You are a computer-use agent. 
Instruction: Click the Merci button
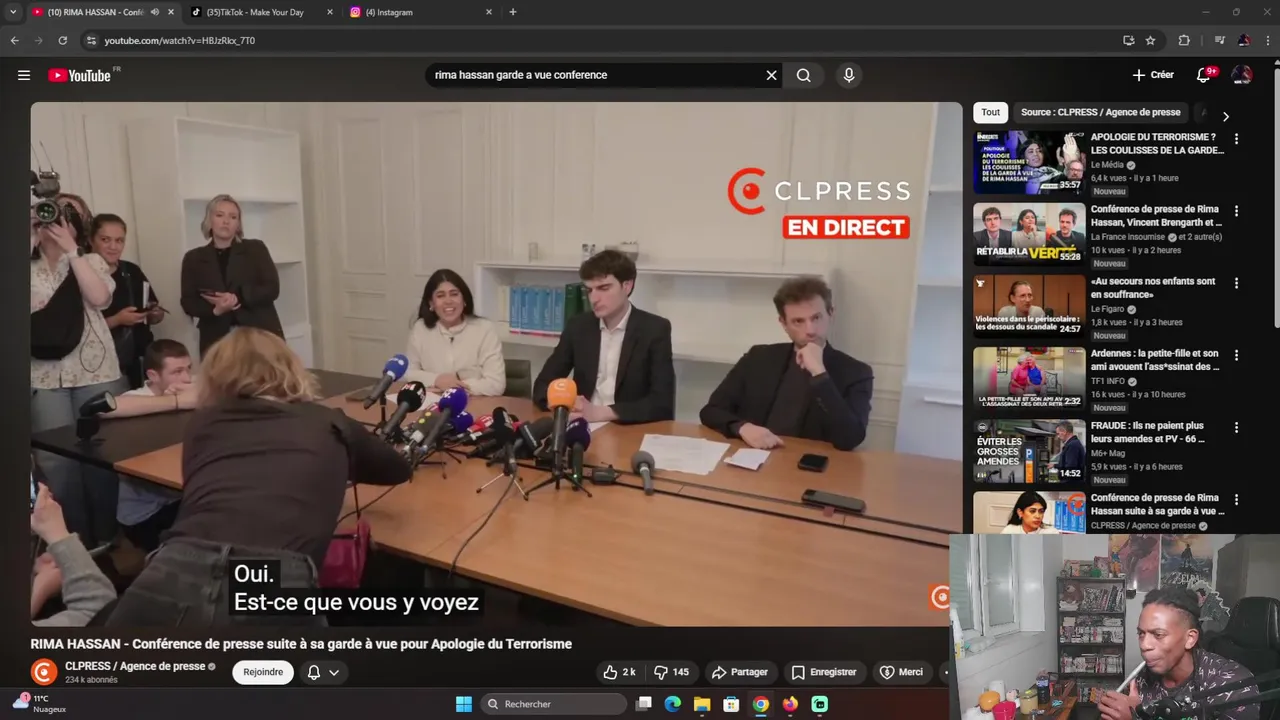pos(901,672)
